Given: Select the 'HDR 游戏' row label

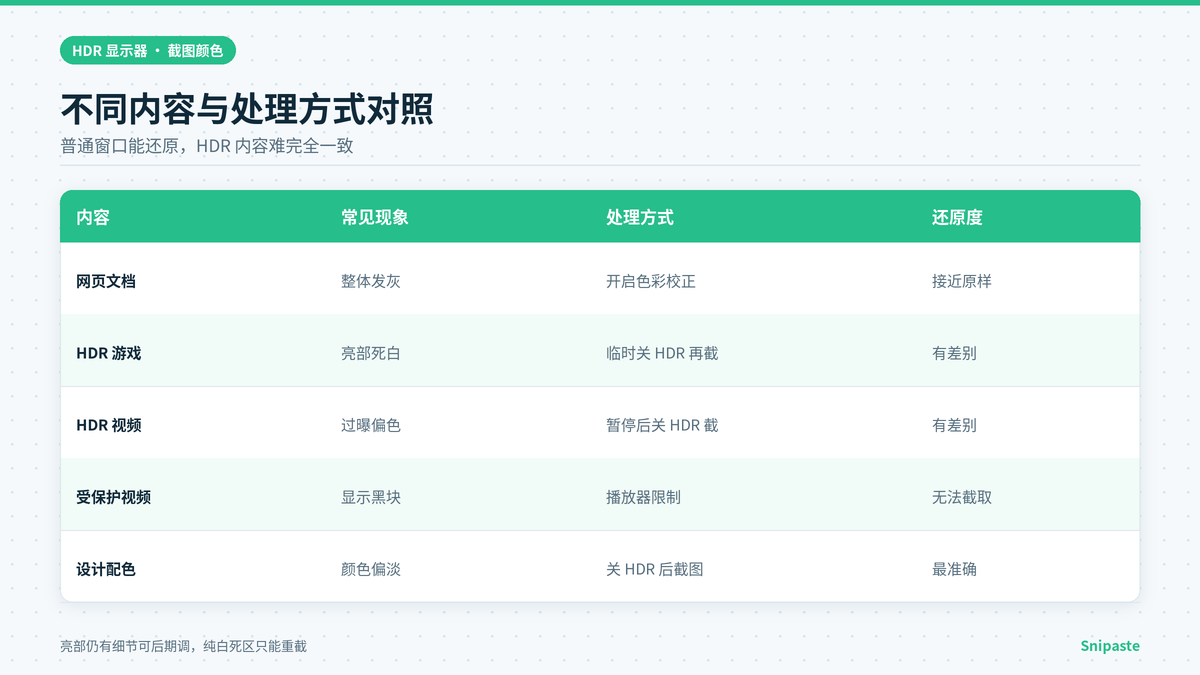Looking at the screenshot, I should 109,353.
